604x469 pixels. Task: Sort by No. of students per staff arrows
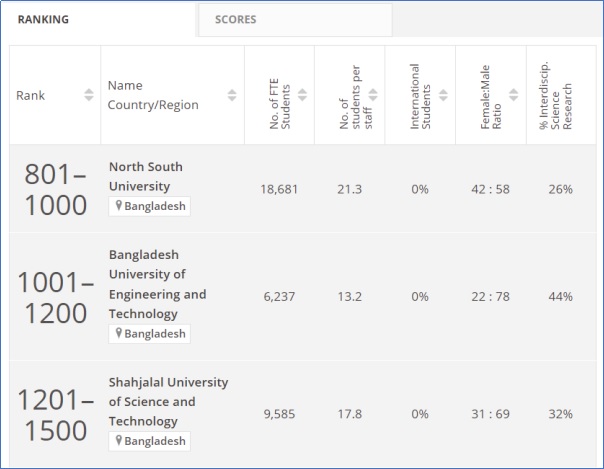pos(373,95)
